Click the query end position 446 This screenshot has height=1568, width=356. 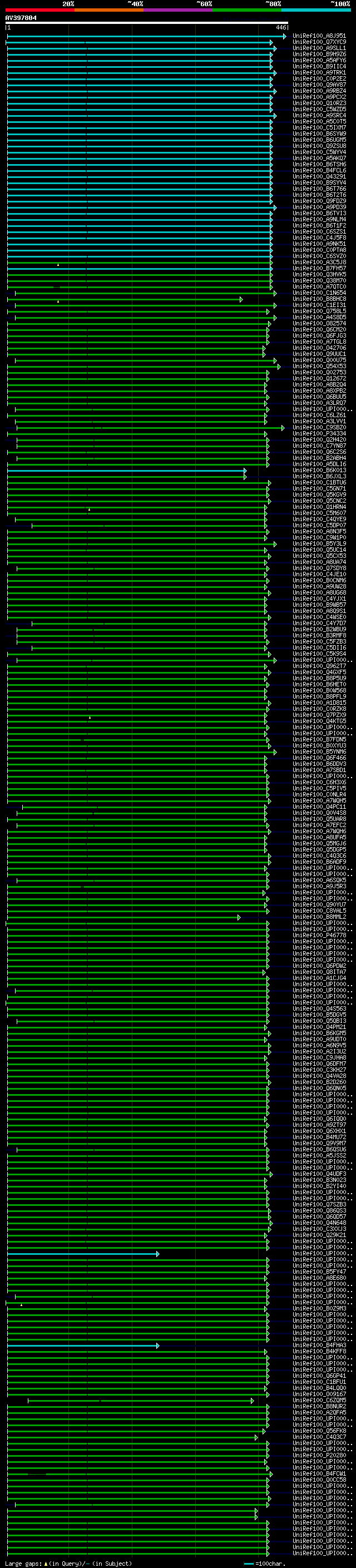(281, 27)
